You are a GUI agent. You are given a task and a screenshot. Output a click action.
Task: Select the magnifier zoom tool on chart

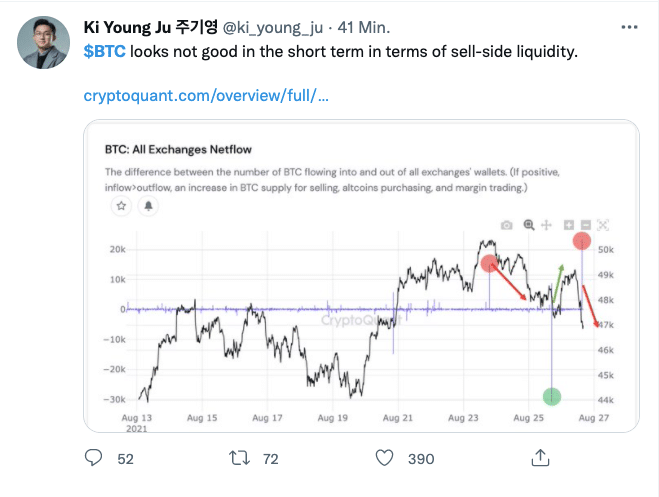click(x=529, y=225)
